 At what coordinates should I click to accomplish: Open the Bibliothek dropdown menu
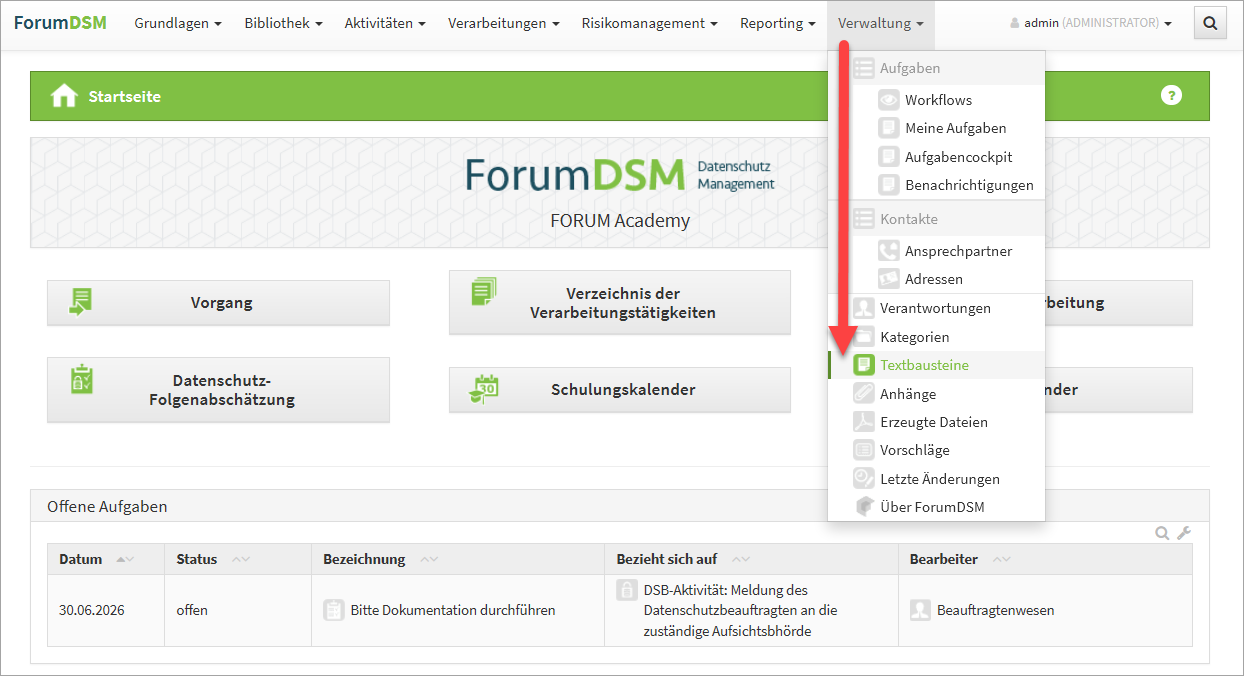[283, 23]
